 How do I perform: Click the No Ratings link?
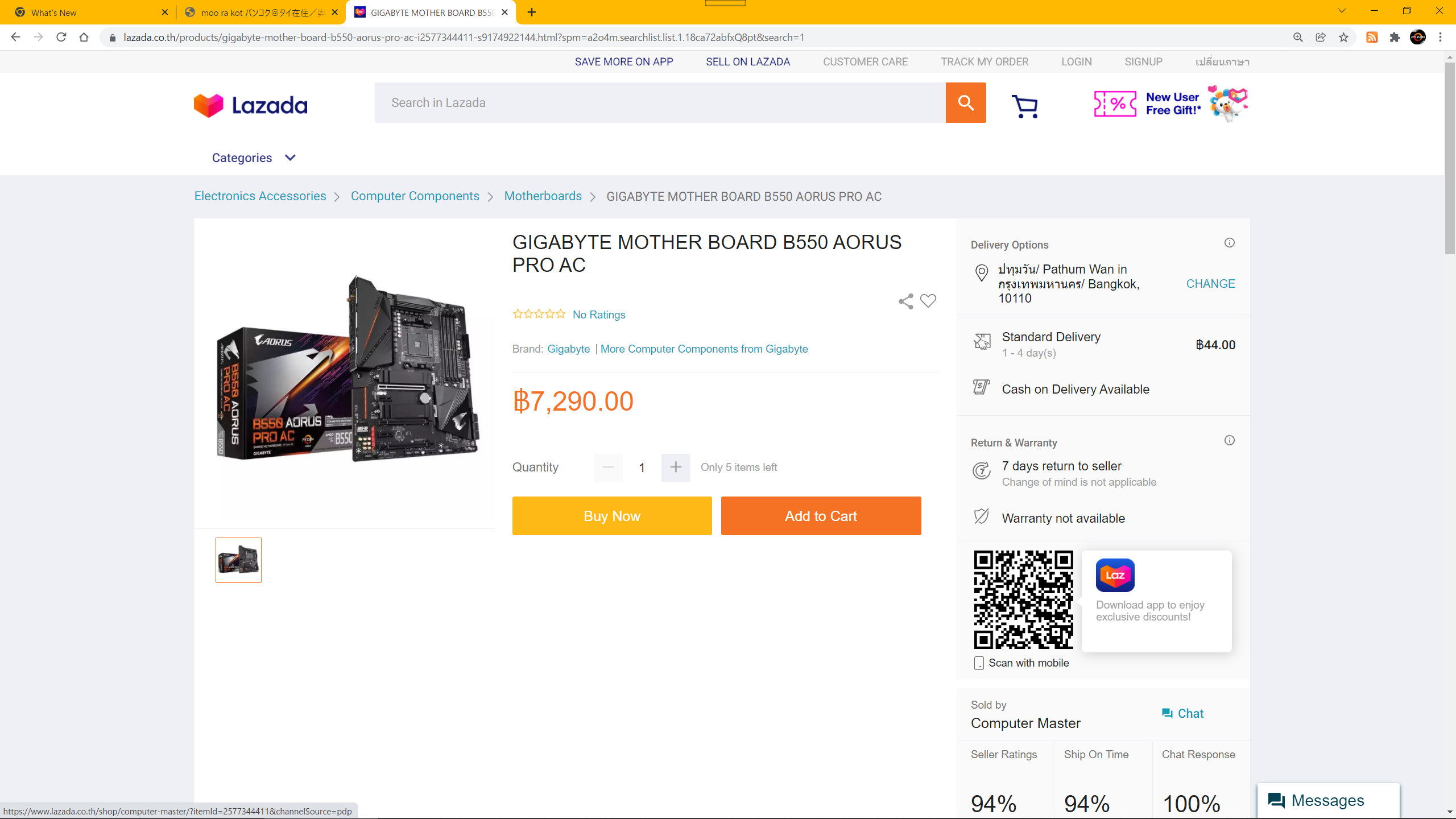(x=599, y=315)
